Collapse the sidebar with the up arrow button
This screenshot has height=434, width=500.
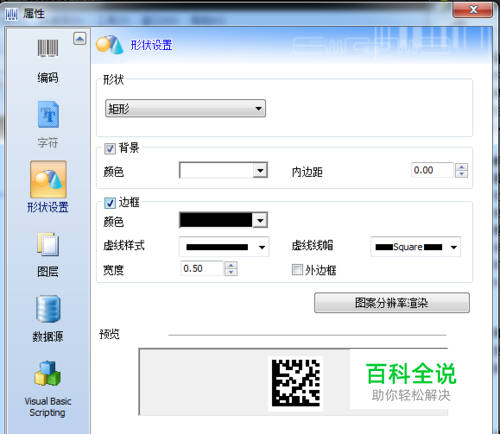(80, 39)
